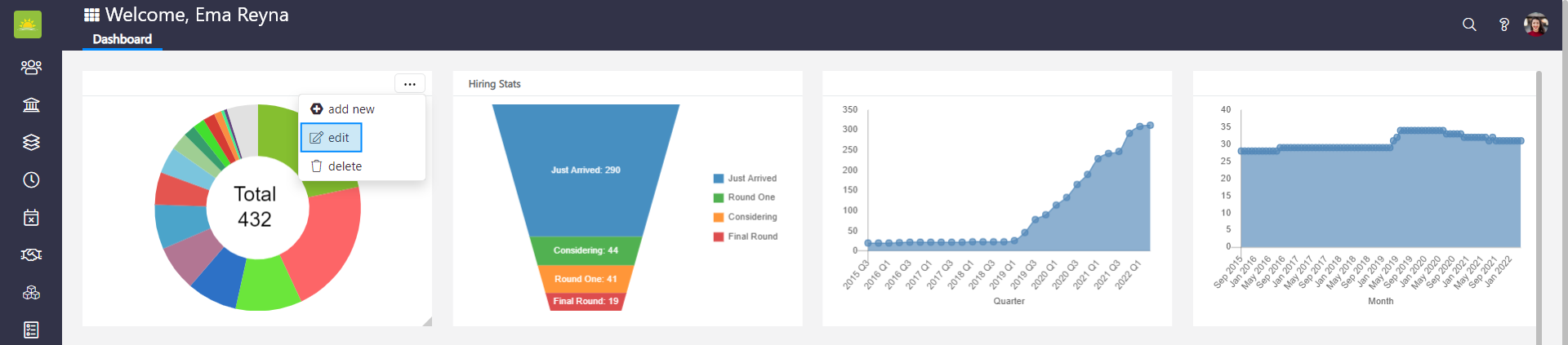
Task: Open help via the question mark icon
Action: pos(1503,24)
